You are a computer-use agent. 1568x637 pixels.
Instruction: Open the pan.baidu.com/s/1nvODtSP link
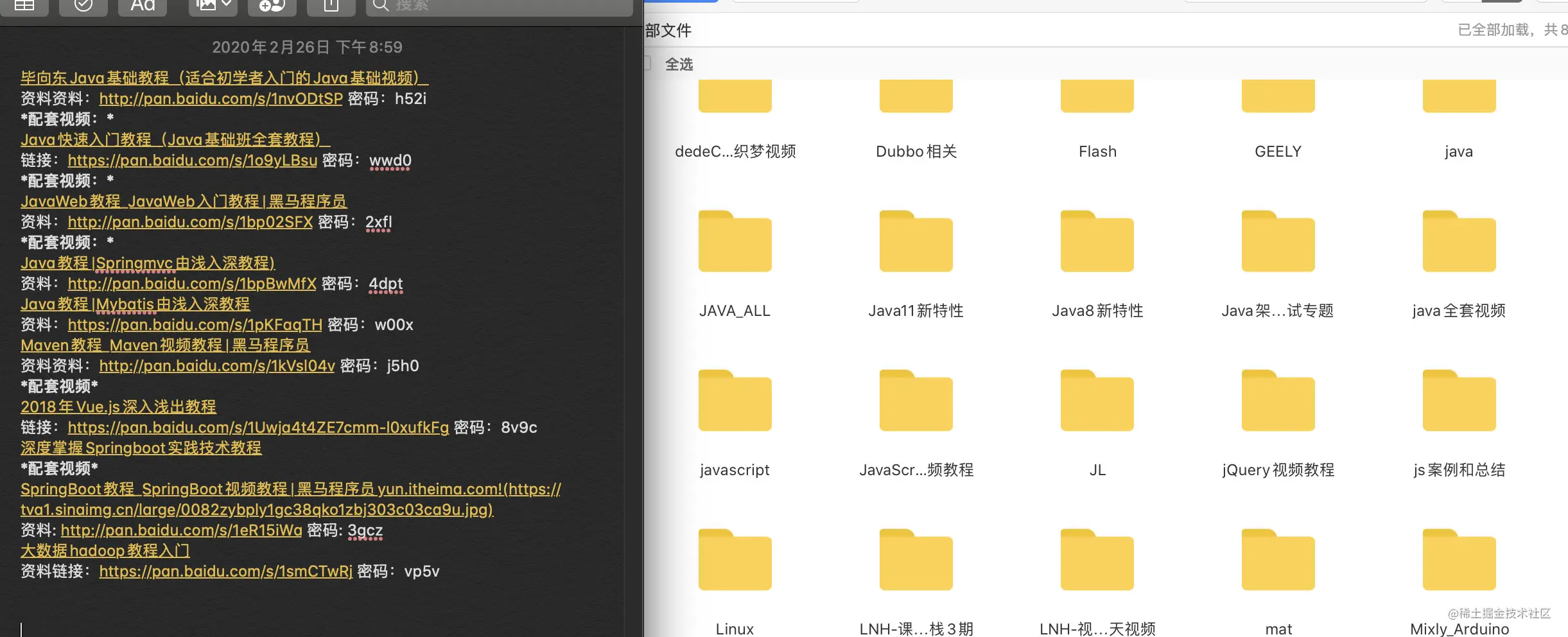click(221, 98)
